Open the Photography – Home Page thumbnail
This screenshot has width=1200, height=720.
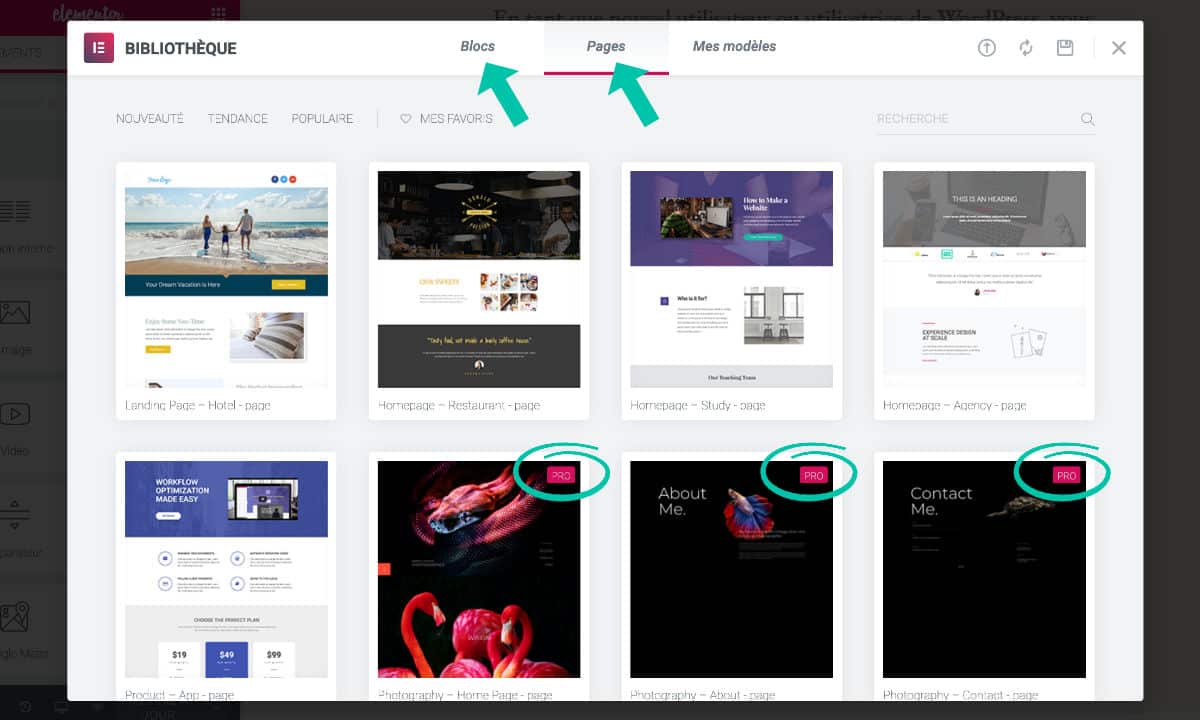479,569
